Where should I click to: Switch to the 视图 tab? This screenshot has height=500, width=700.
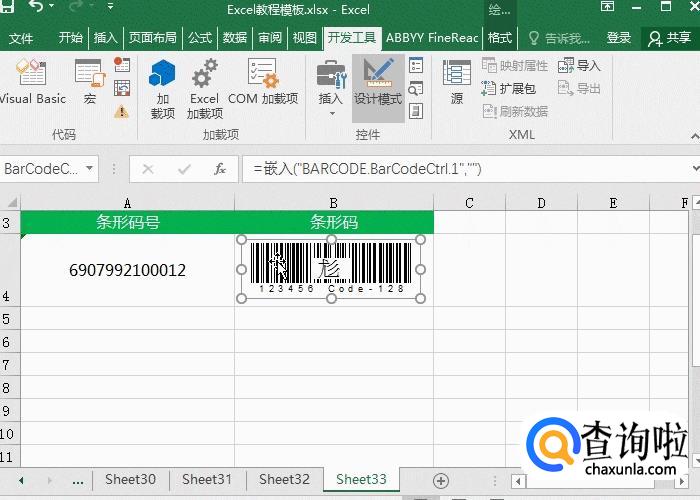(x=304, y=38)
